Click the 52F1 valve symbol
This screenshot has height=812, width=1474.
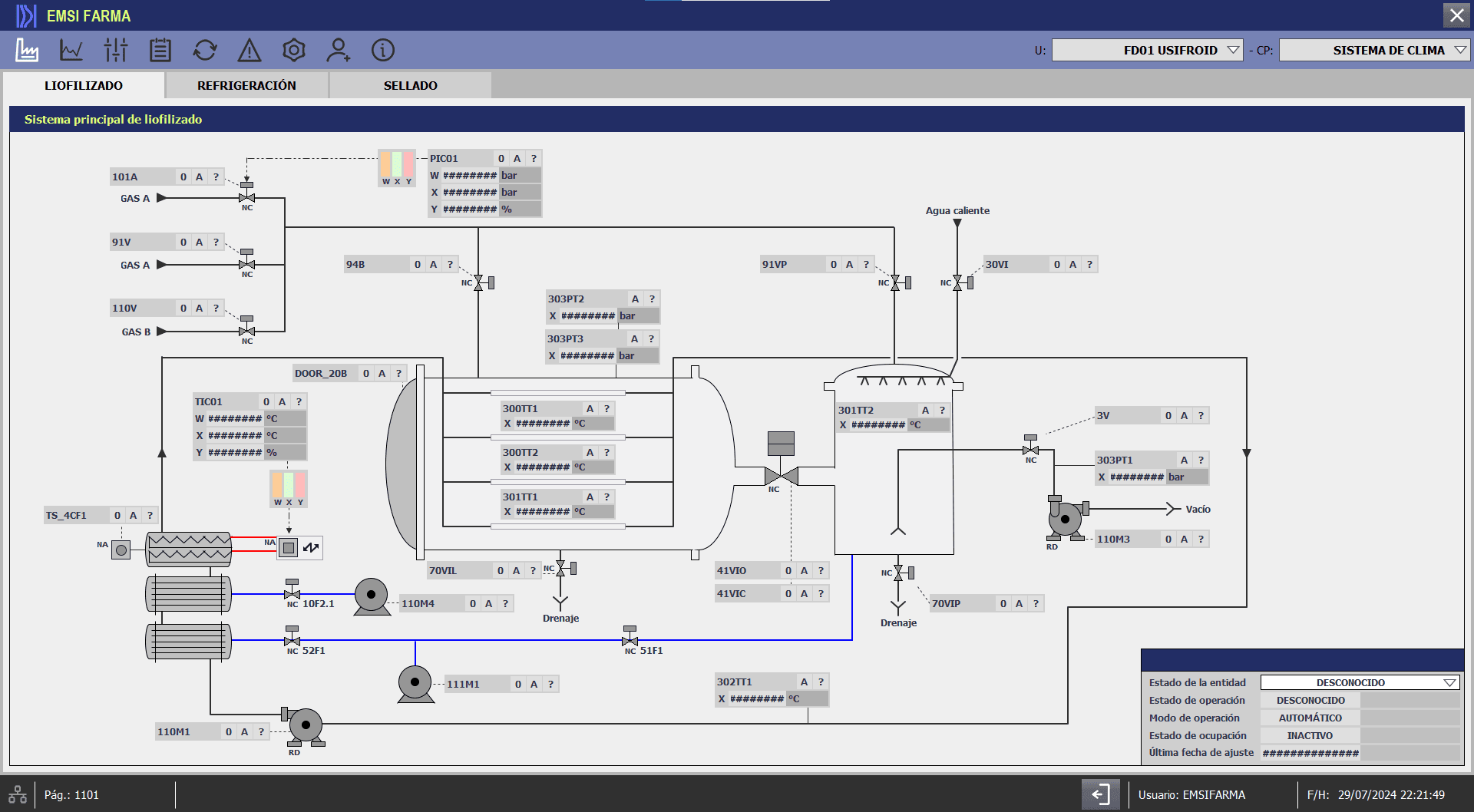coord(292,637)
